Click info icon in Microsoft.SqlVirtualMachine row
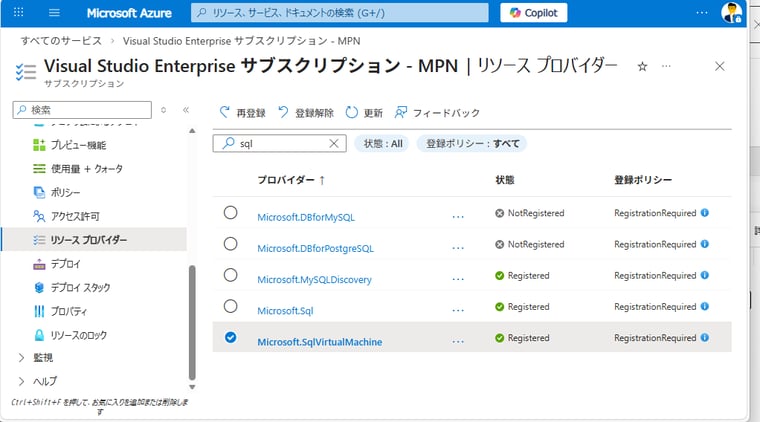 (705, 338)
